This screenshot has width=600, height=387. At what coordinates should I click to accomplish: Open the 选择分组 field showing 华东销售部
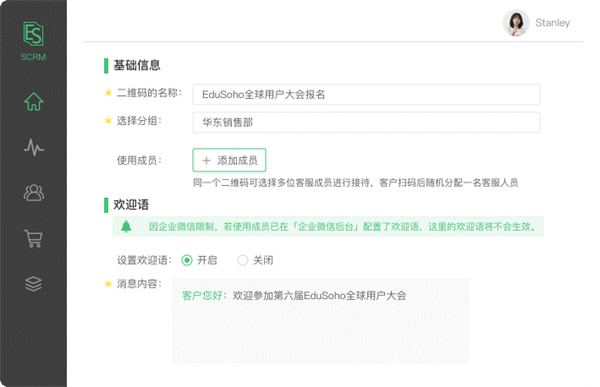[366, 122]
